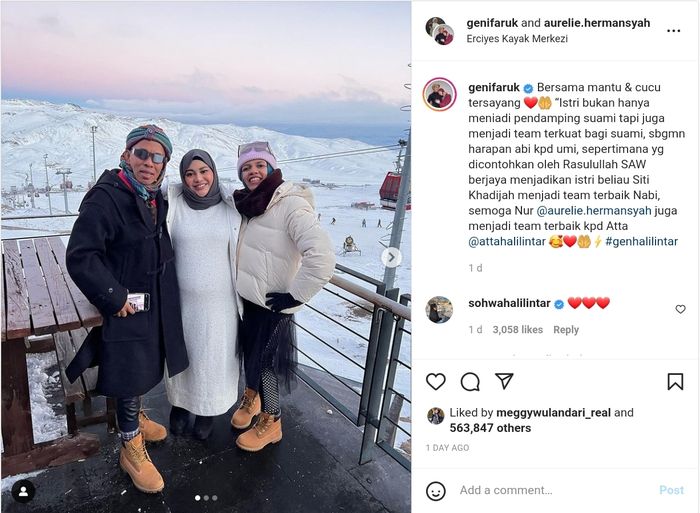This screenshot has width=700, height=513.
Task: Open the Erciyes Kayak Merkezi location
Action: [517, 38]
